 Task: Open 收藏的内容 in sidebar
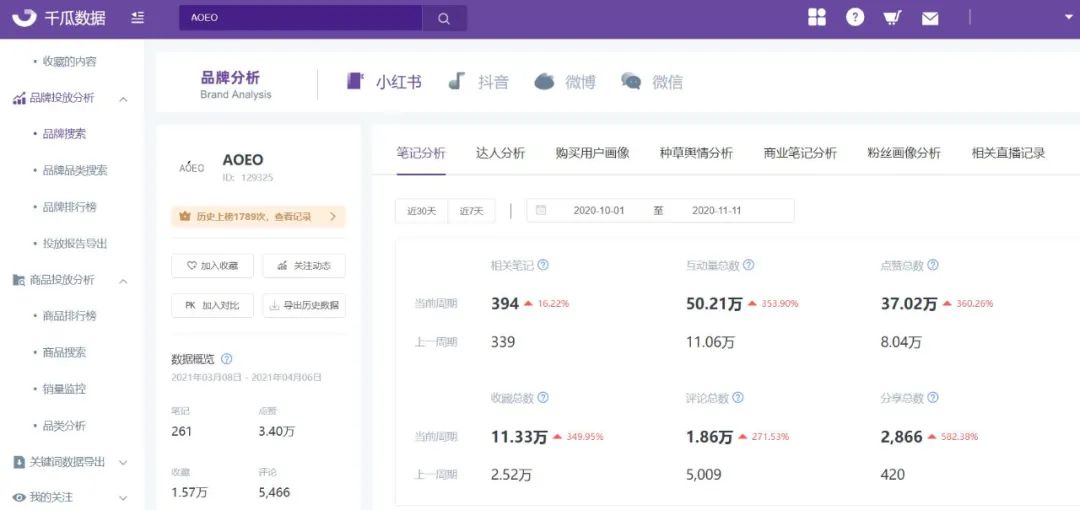(69, 62)
